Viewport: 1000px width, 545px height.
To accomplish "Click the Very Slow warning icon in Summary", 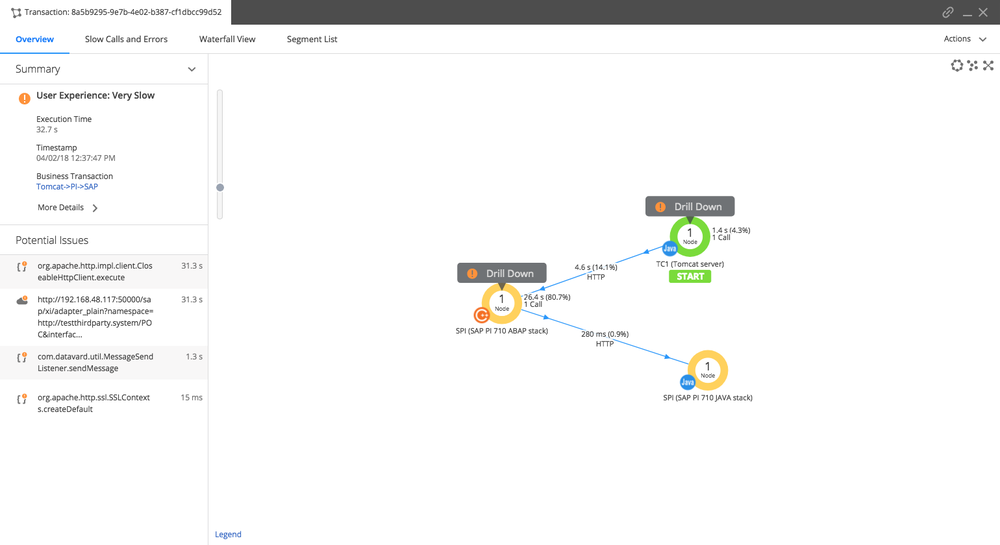I will coord(24,98).
